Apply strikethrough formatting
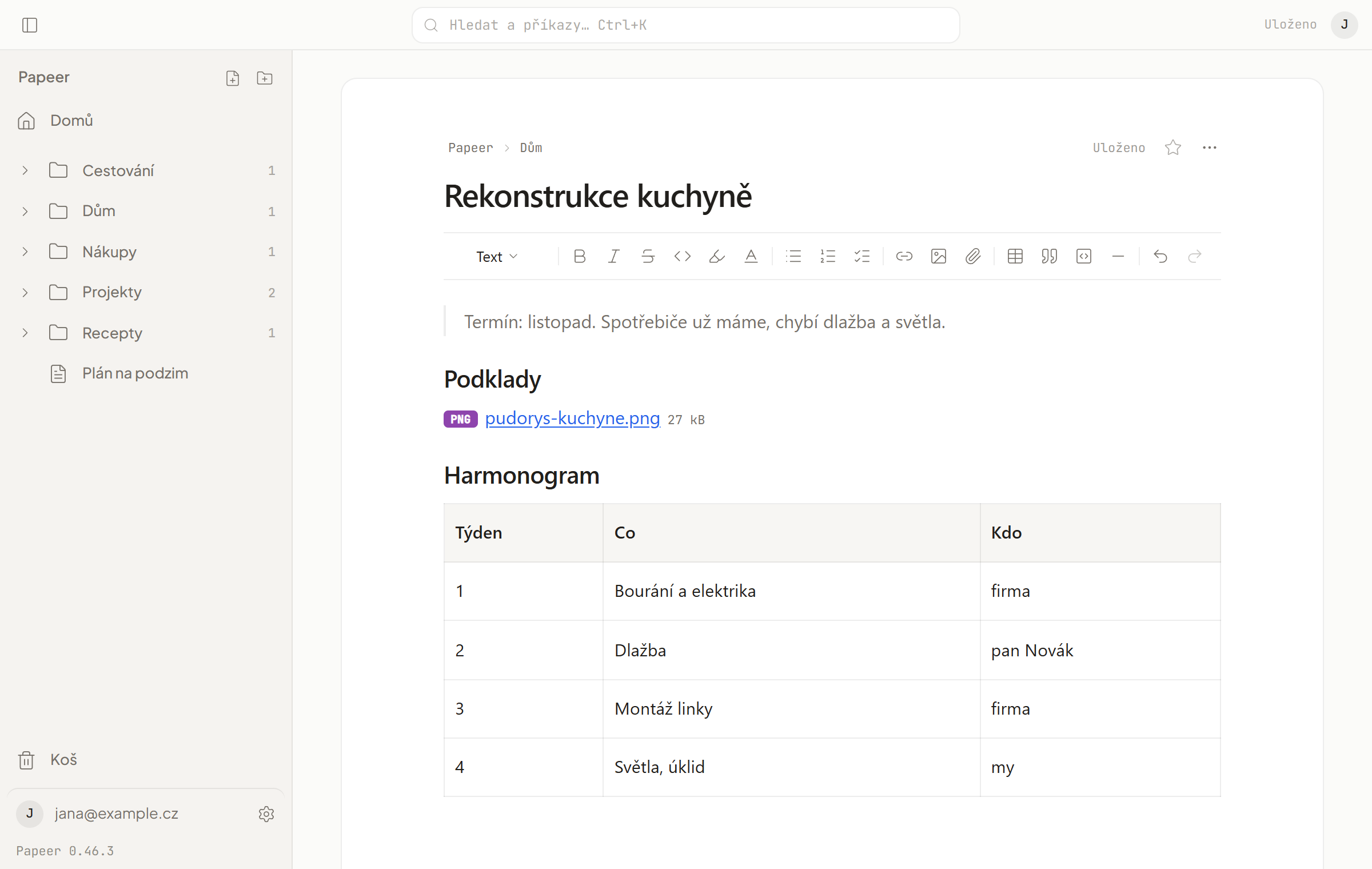 coord(648,256)
